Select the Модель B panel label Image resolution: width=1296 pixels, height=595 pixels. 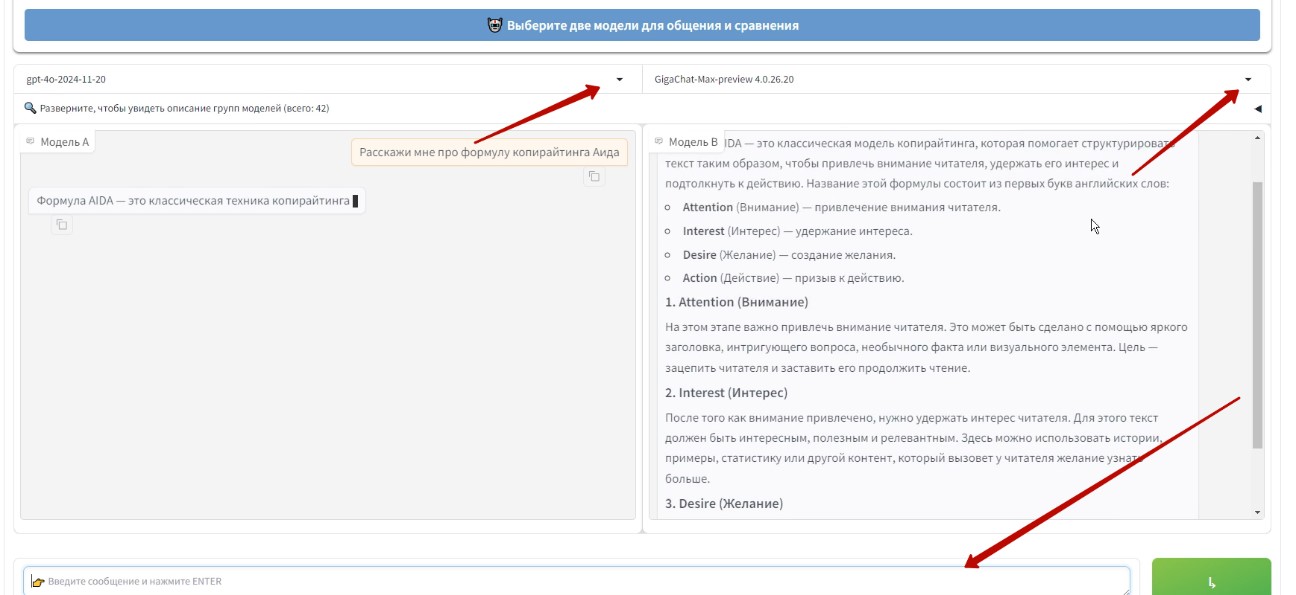point(692,142)
